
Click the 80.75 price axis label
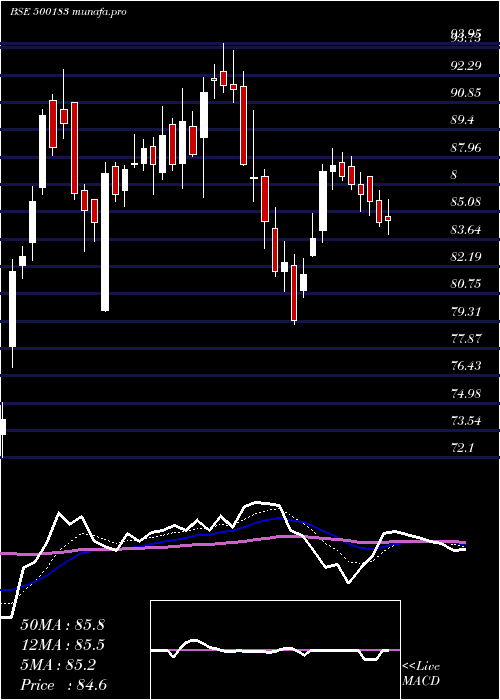pos(466,283)
